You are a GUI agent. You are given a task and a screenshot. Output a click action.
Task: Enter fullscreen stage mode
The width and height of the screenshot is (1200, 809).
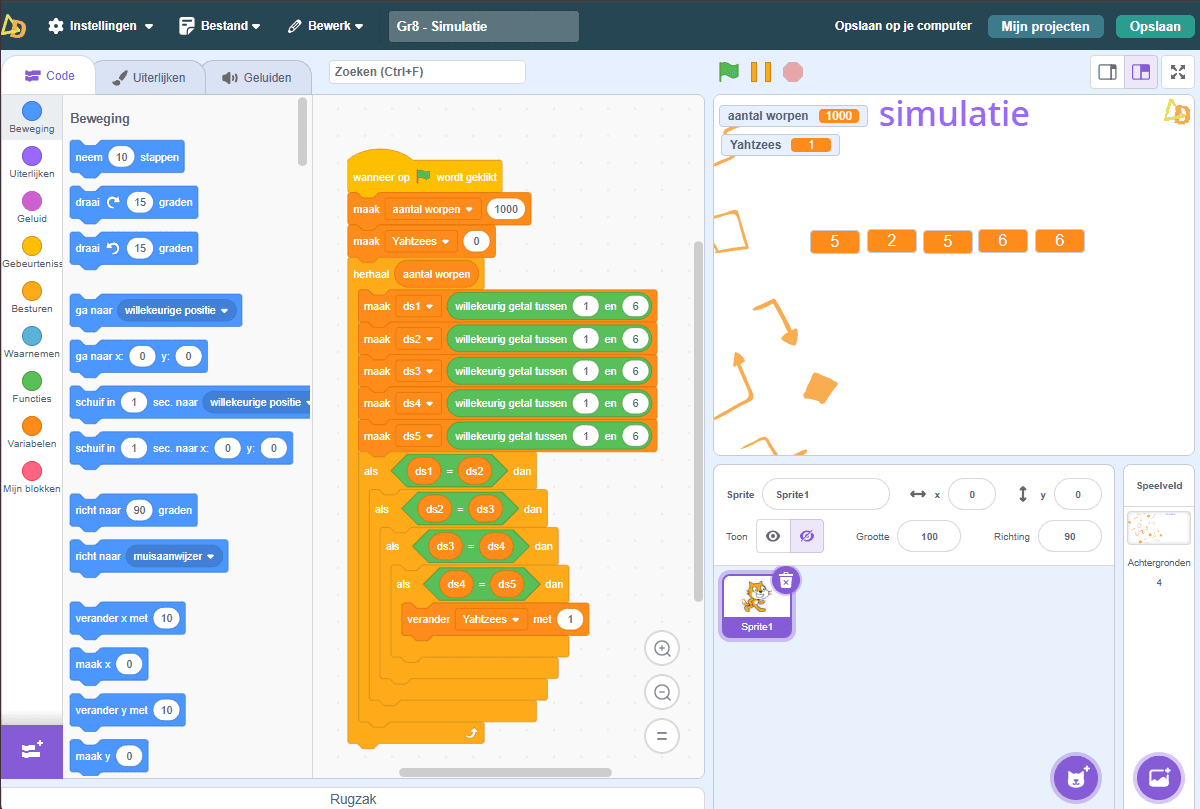pyautogui.click(x=1177, y=72)
